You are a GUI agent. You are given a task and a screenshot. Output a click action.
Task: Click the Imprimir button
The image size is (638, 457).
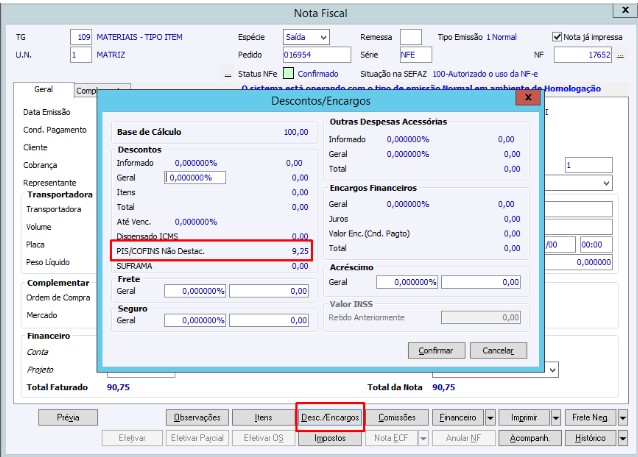pyautogui.click(x=524, y=418)
